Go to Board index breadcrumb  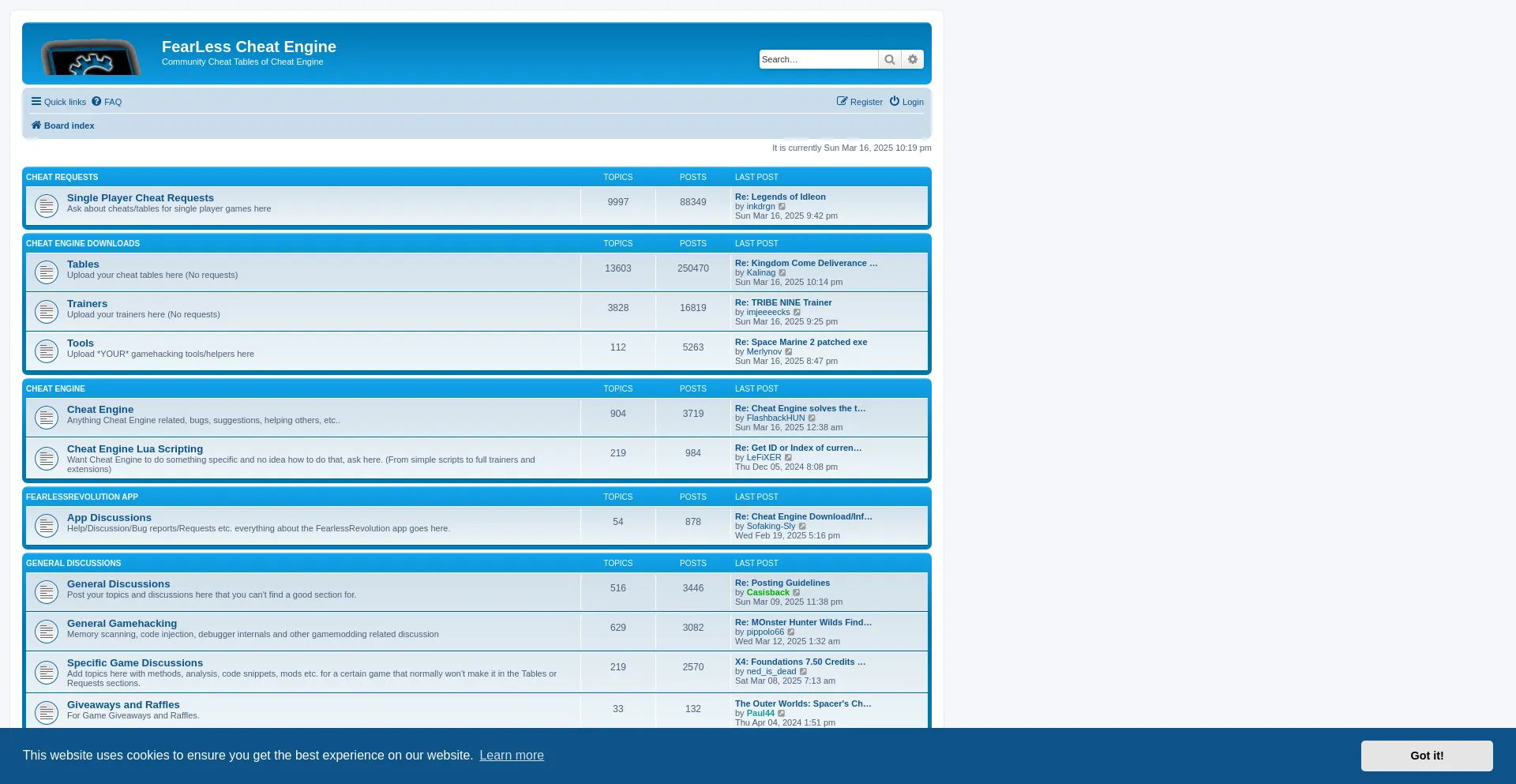point(63,126)
